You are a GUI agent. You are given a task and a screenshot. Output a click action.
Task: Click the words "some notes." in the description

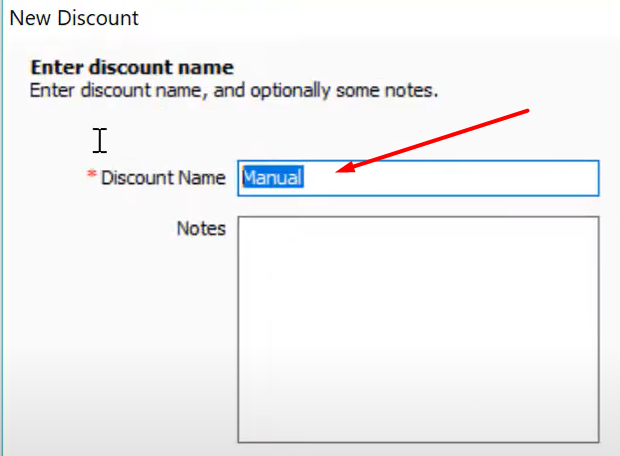click(387, 91)
